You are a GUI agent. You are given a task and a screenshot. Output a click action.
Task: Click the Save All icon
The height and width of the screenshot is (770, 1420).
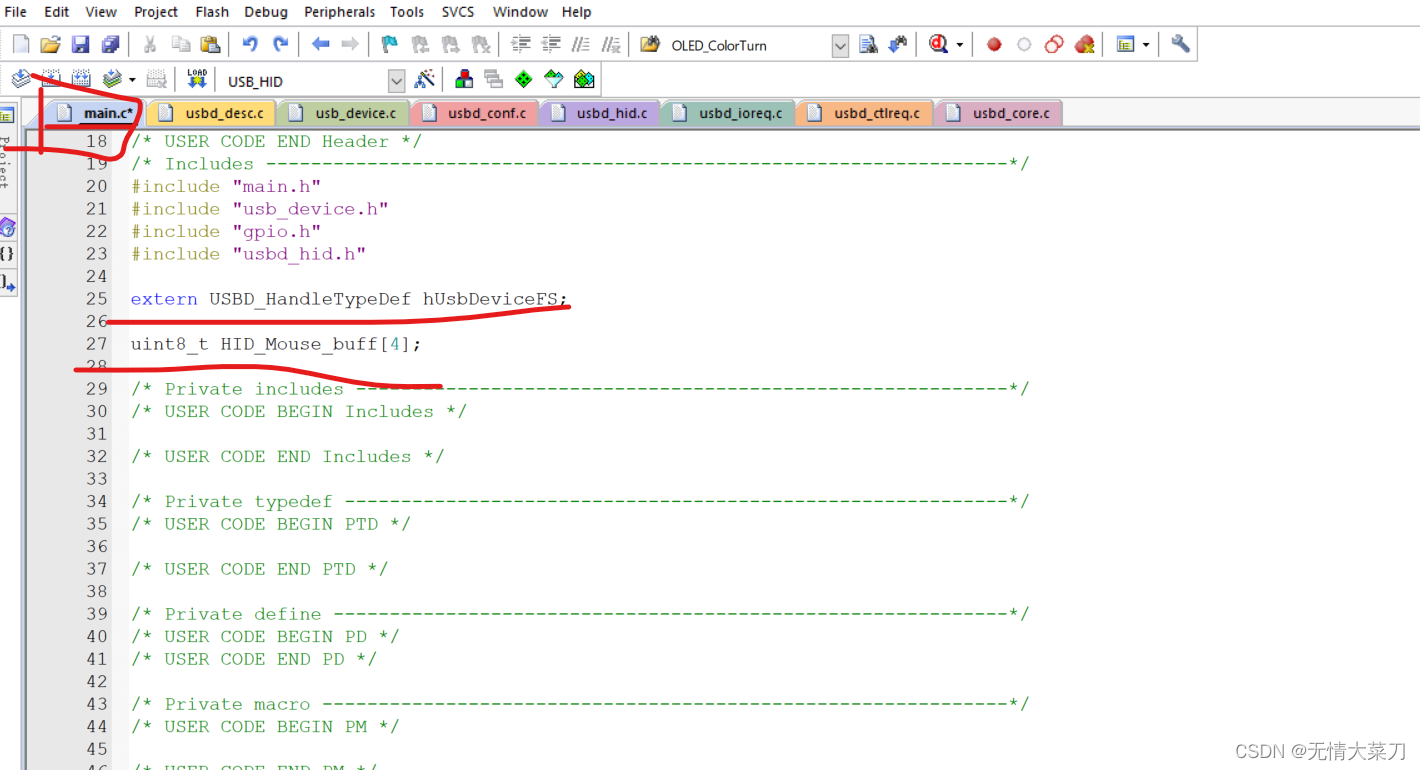pyautogui.click(x=111, y=45)
